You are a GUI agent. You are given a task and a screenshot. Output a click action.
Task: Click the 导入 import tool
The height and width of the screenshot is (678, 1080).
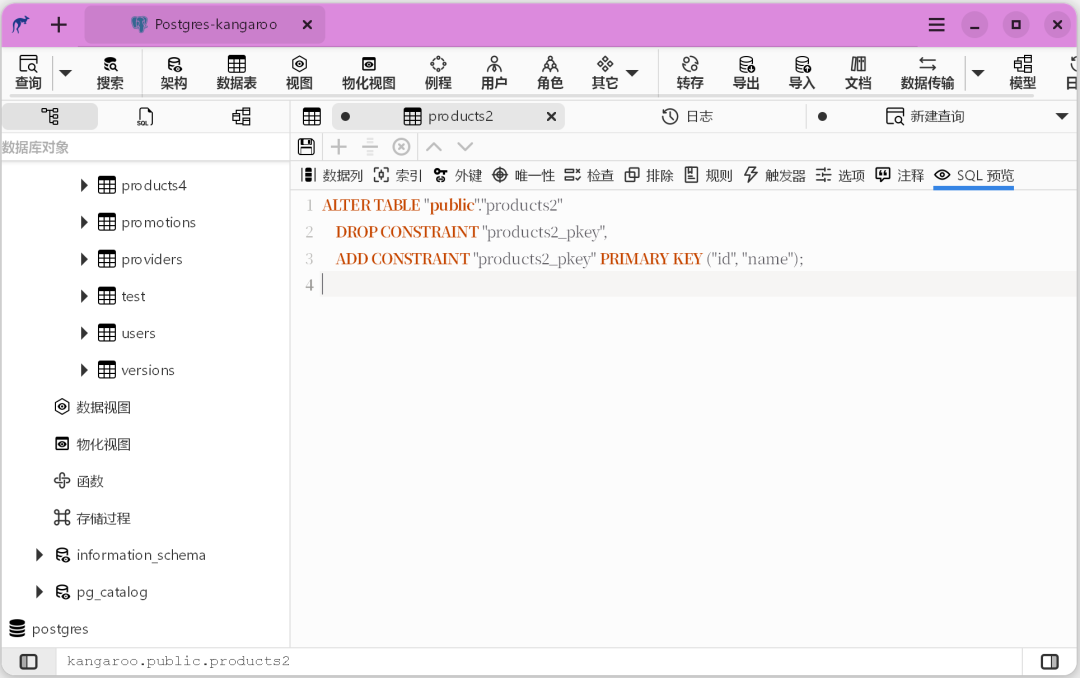[802, 72]
